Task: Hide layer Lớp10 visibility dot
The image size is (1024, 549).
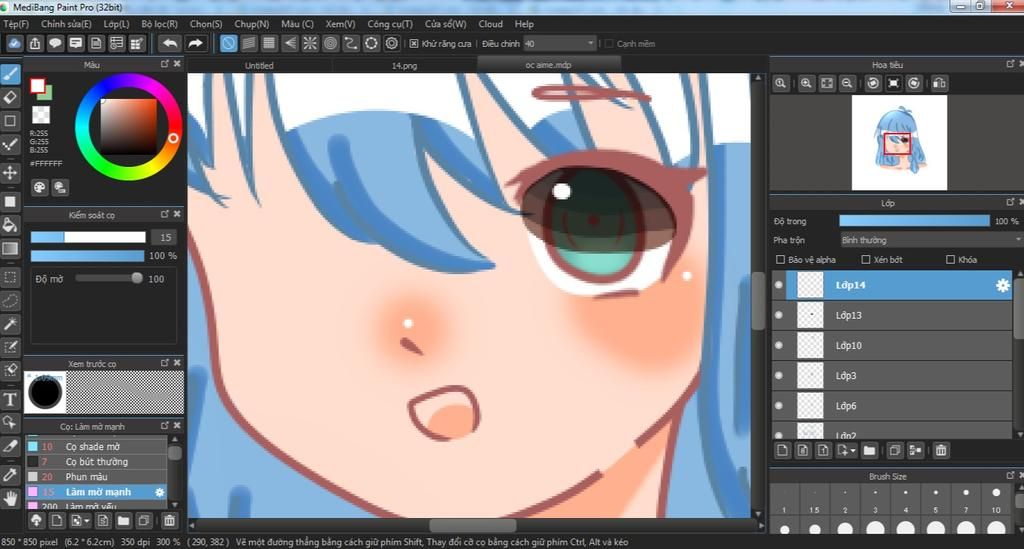Action: [778, 345]
